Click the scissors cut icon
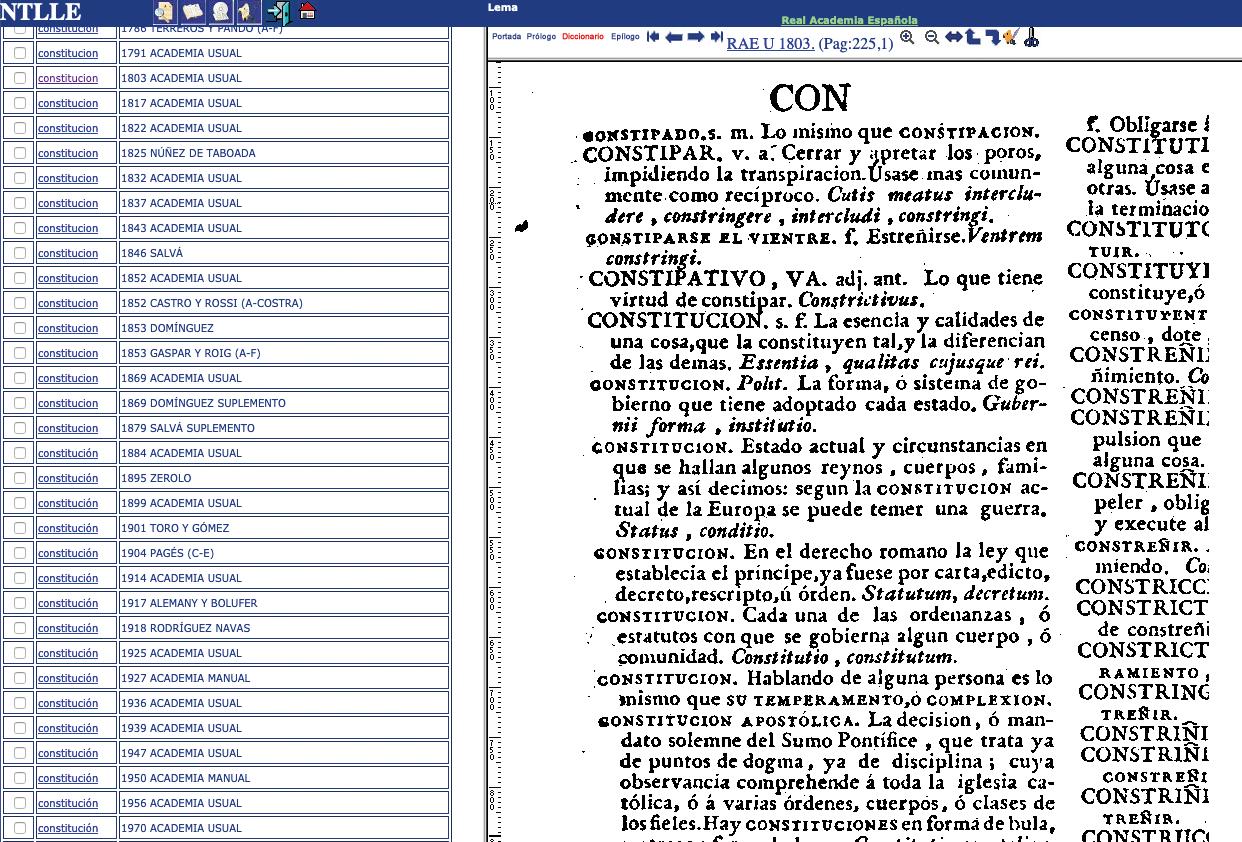This screenshot has height=842, width=1242. pyautogui.click(x=1031, y=38)
